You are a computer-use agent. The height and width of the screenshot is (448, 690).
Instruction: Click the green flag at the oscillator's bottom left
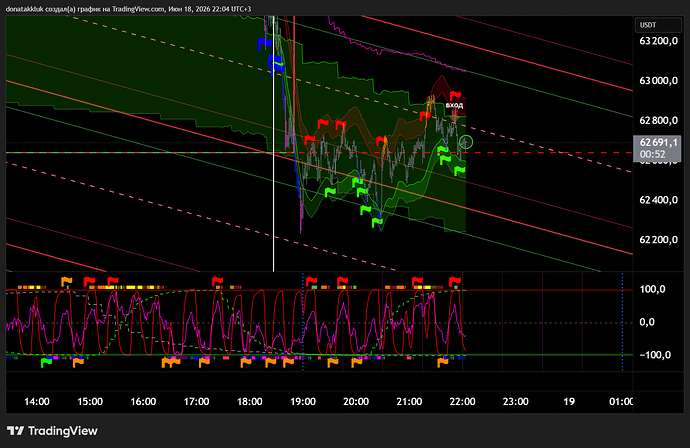coord(46,363)
